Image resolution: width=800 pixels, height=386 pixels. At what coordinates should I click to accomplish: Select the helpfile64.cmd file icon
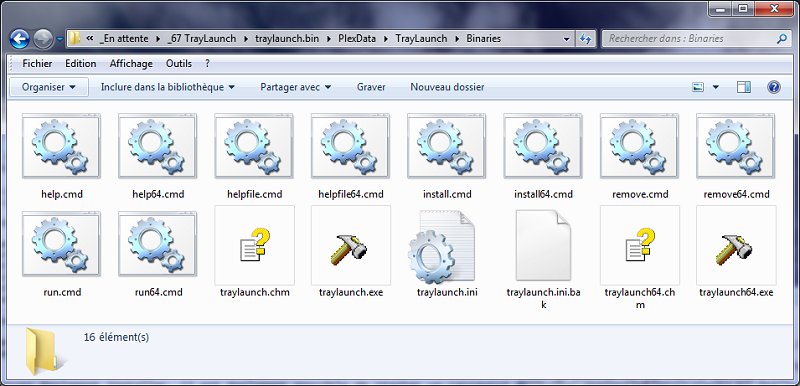pyautogui.click(x=351, y=146)
